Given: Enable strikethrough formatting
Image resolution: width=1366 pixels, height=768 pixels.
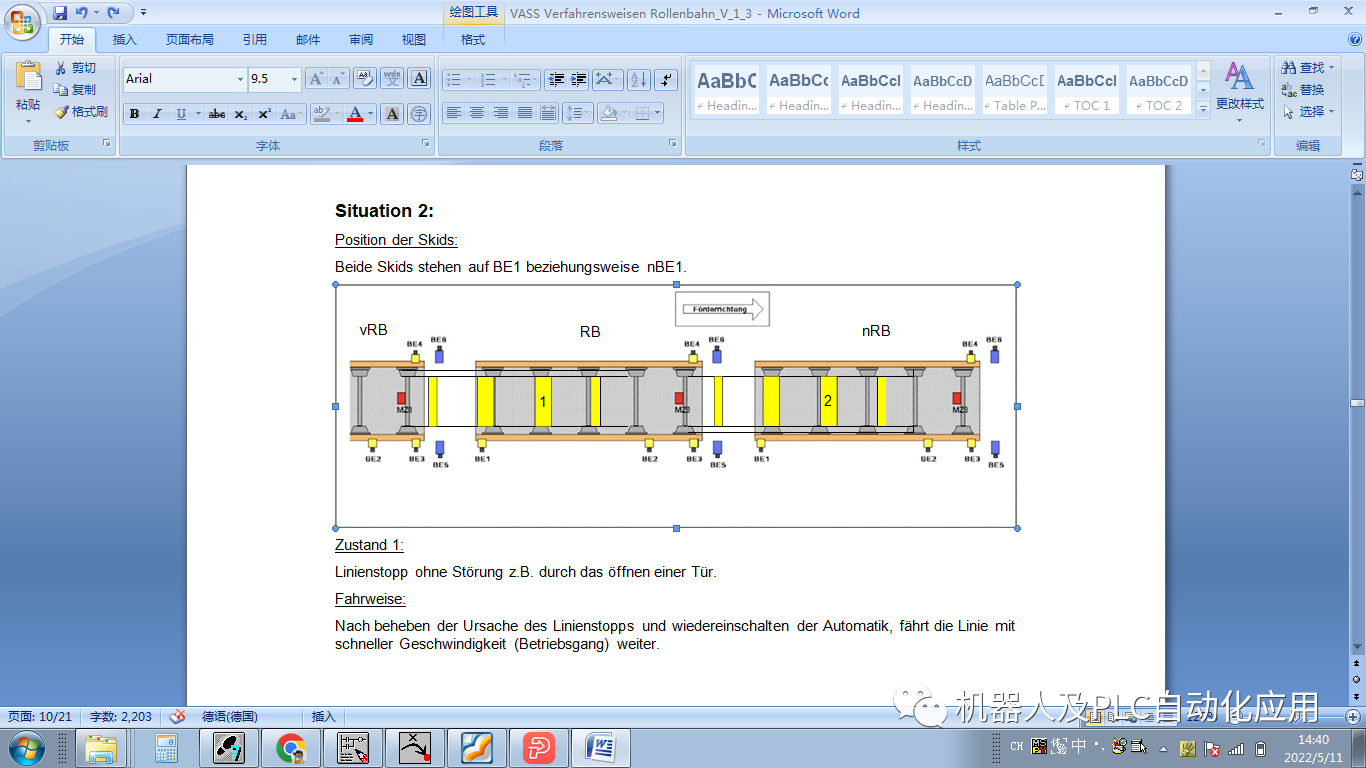Looking at the screenshot, I should 218,114.
